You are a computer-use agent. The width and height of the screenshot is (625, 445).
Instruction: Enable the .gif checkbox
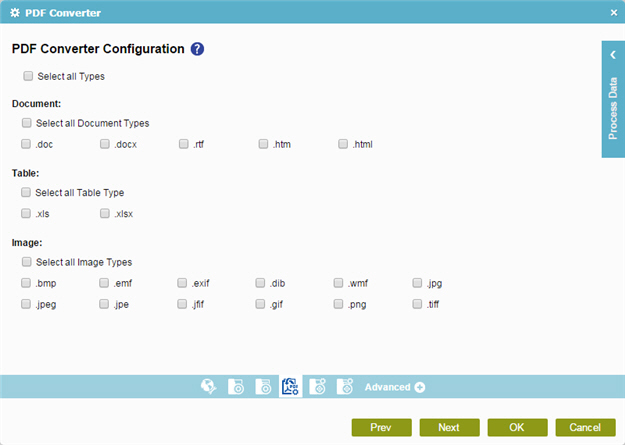tap(260, 304)
